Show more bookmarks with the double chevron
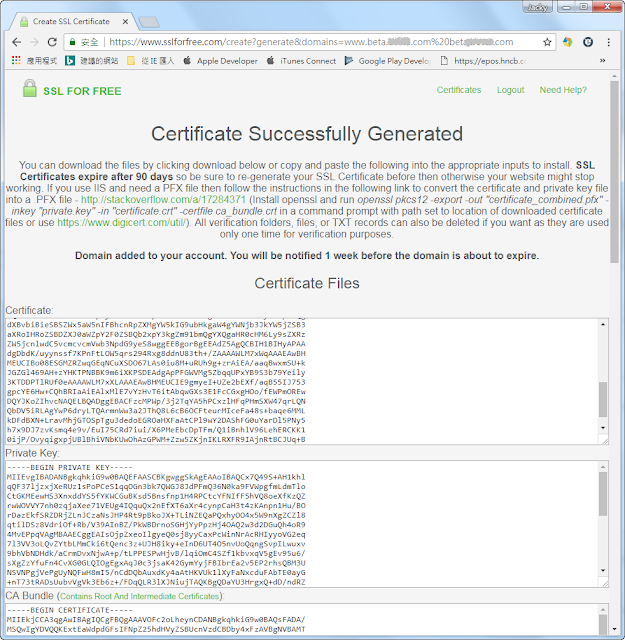The image size is (625, 640). (602, 61)
